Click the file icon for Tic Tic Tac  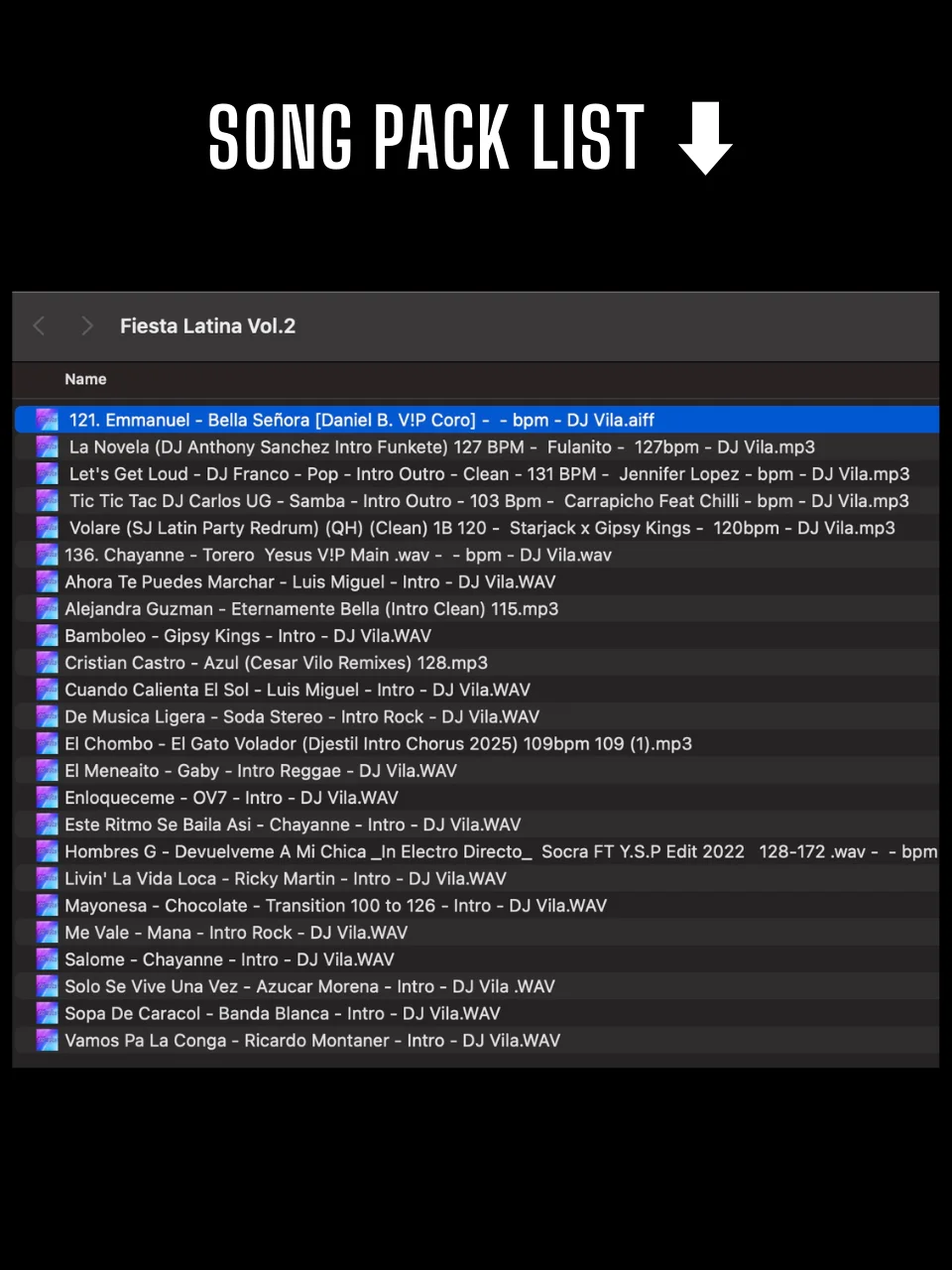pyautogui.click(x=47, y=500)
